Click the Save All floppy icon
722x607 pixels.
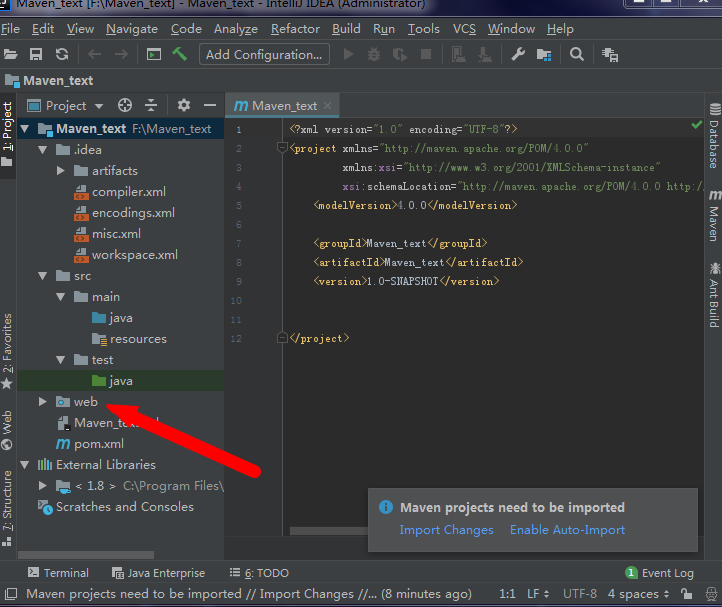point(36,54)
